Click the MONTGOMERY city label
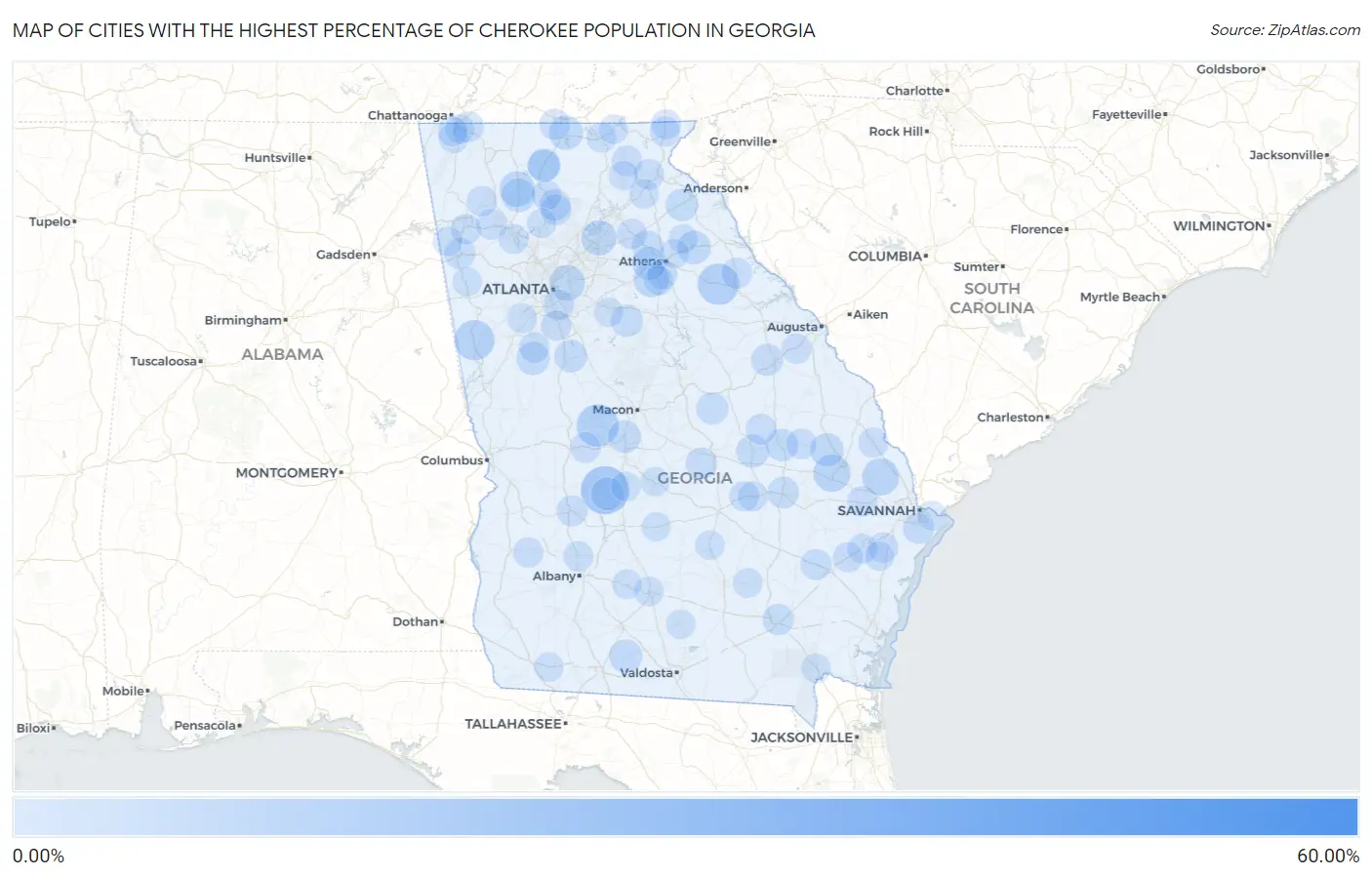Screen dimensions: 1372x877 tap(287, 472)
